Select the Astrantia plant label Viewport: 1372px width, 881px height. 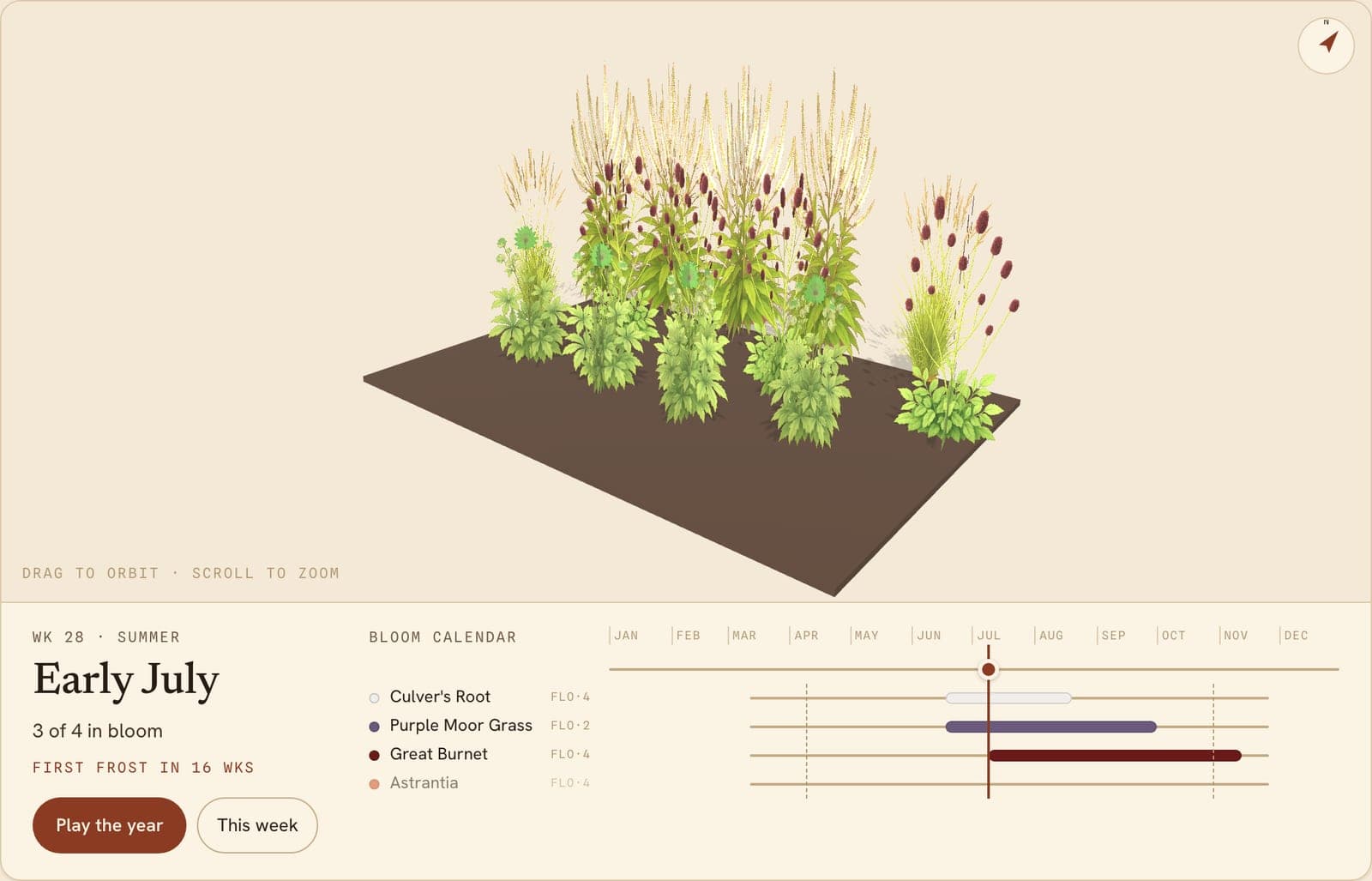(x=424, y=782)
